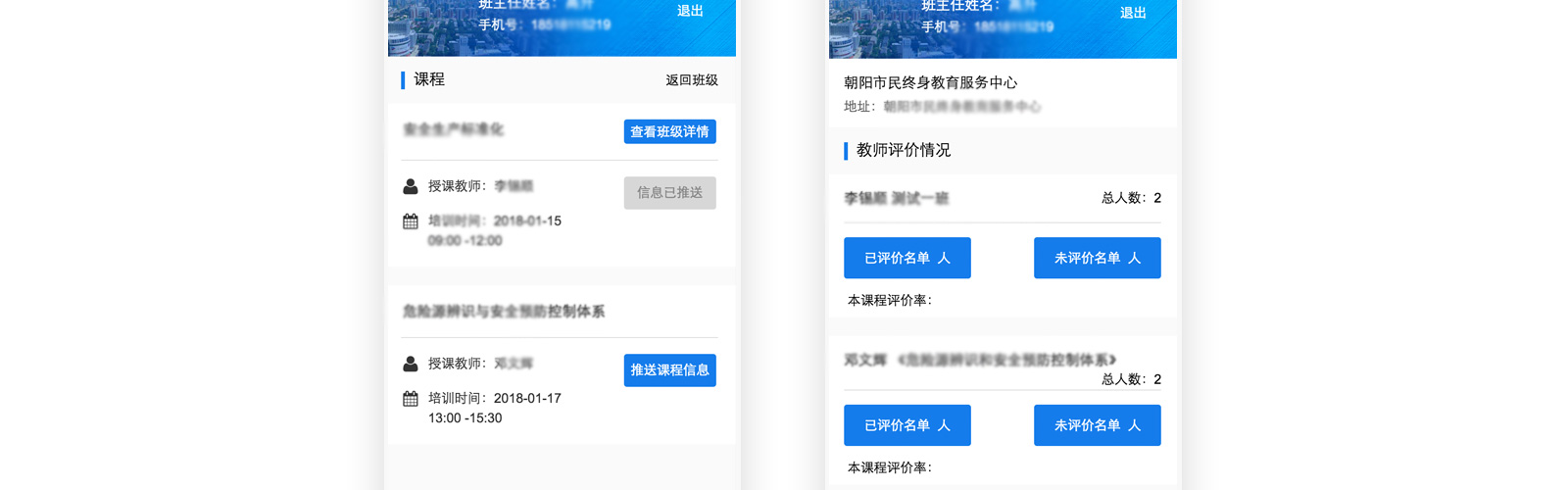Go back via the 返回班级 link
The image size is (1568, 490).
(x=692, y=80)
